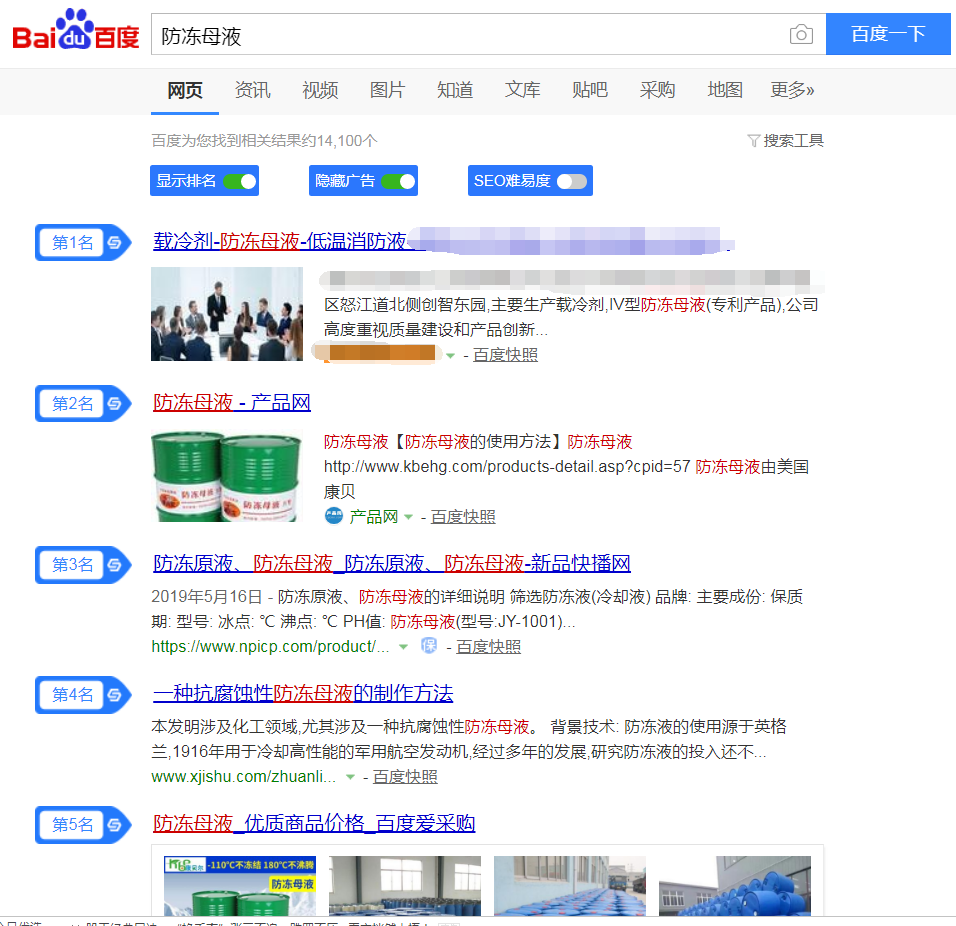
Task: Click the warehouse interior product image
Action: point(405,886)
